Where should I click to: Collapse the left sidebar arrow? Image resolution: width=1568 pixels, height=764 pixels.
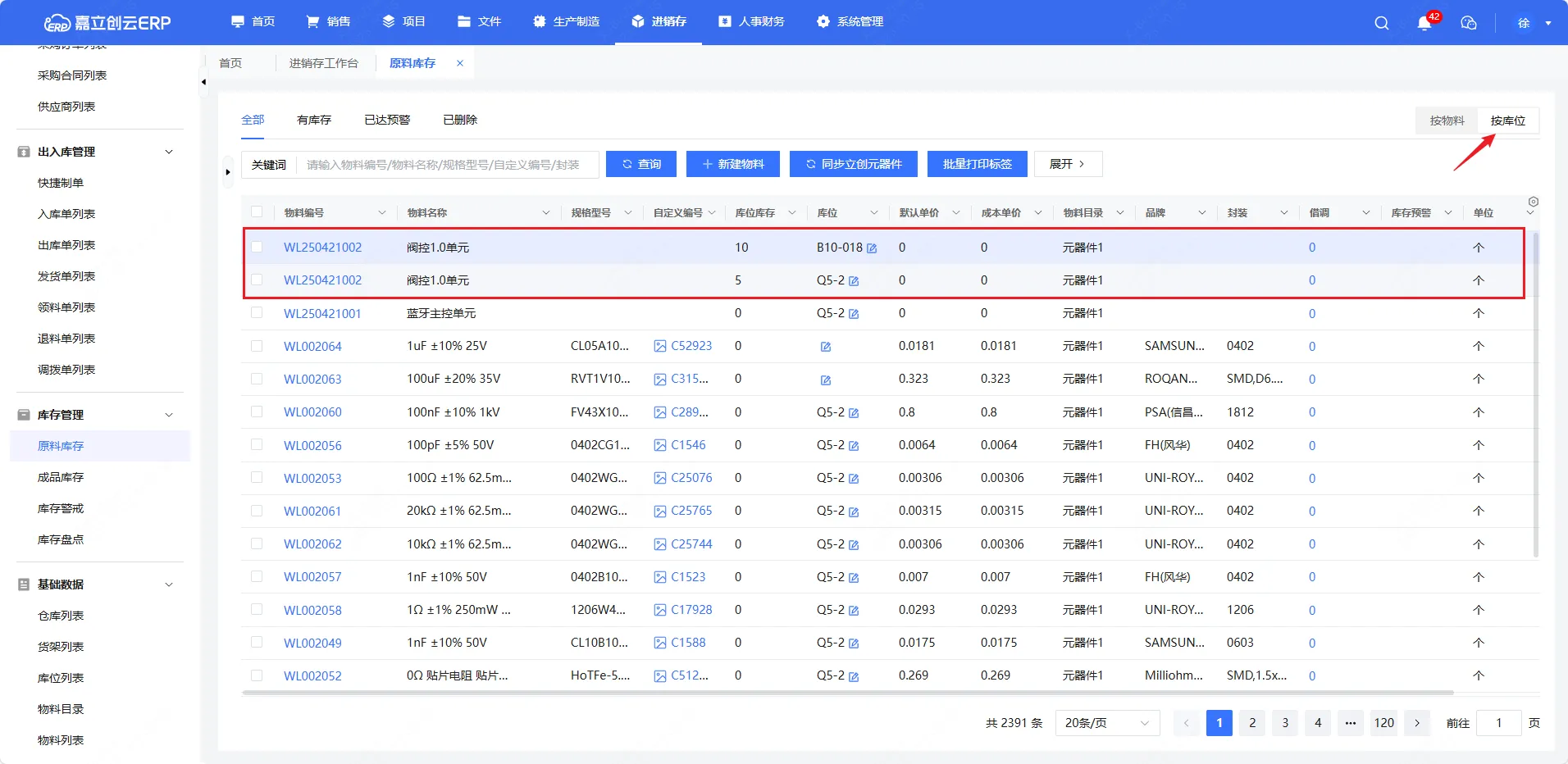[x=203, y=82]
